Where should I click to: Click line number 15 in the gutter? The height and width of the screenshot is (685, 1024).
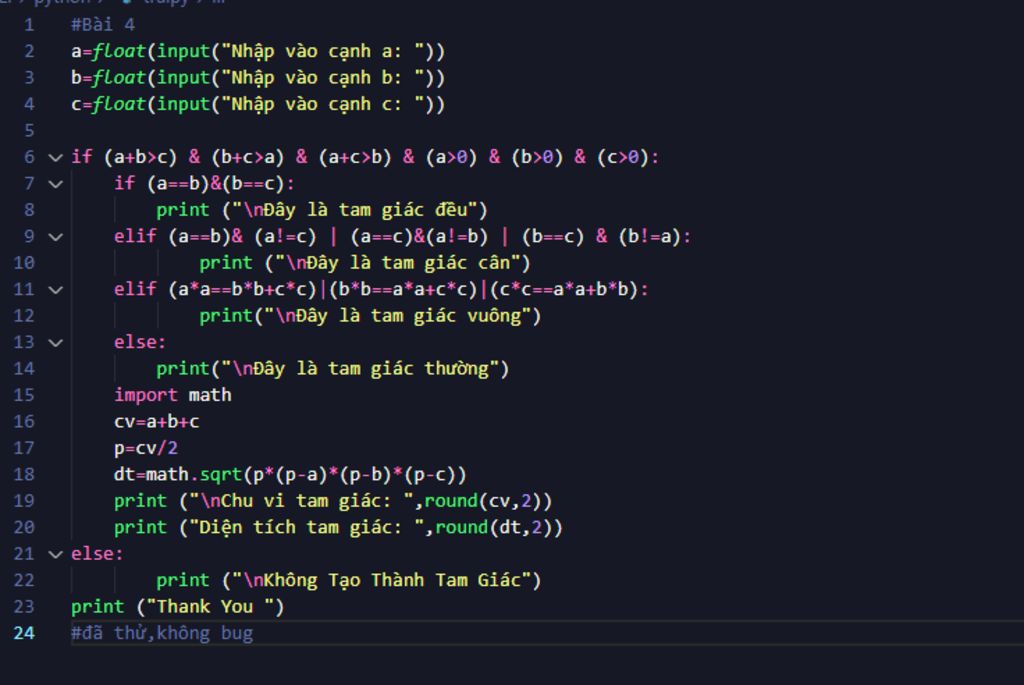(x=24, y=395)
